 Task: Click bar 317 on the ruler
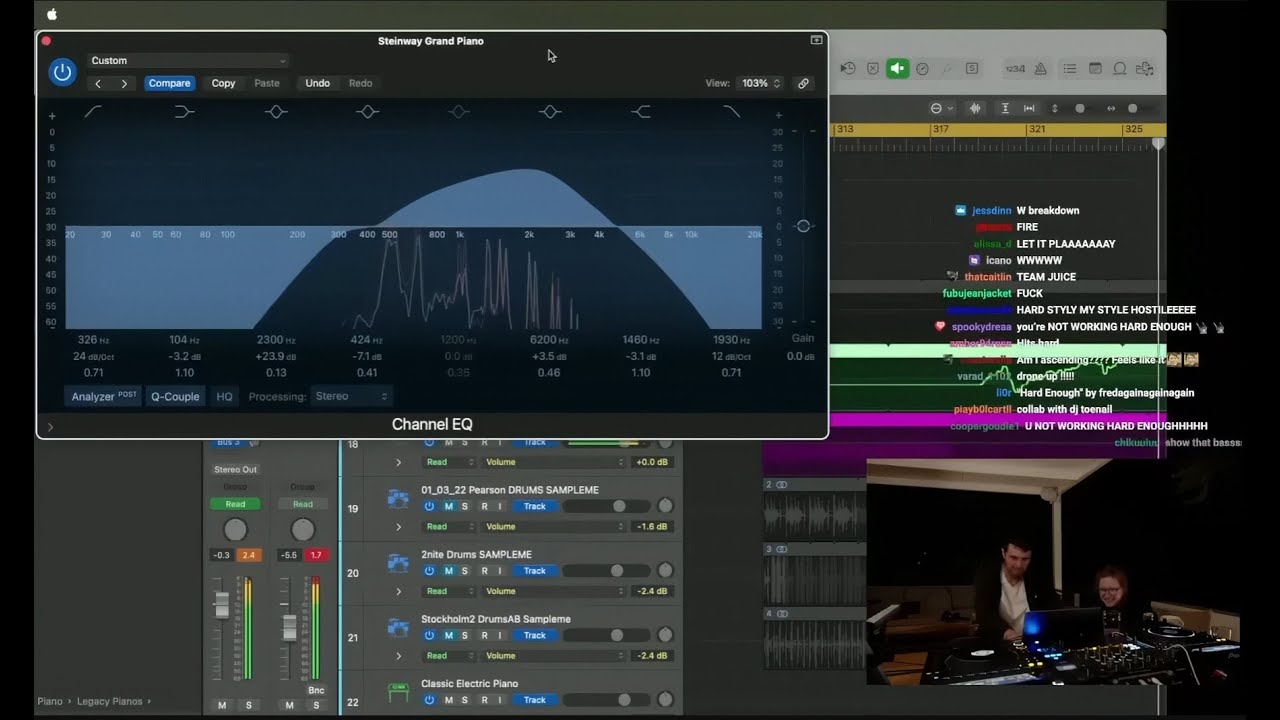coord(939,130)
